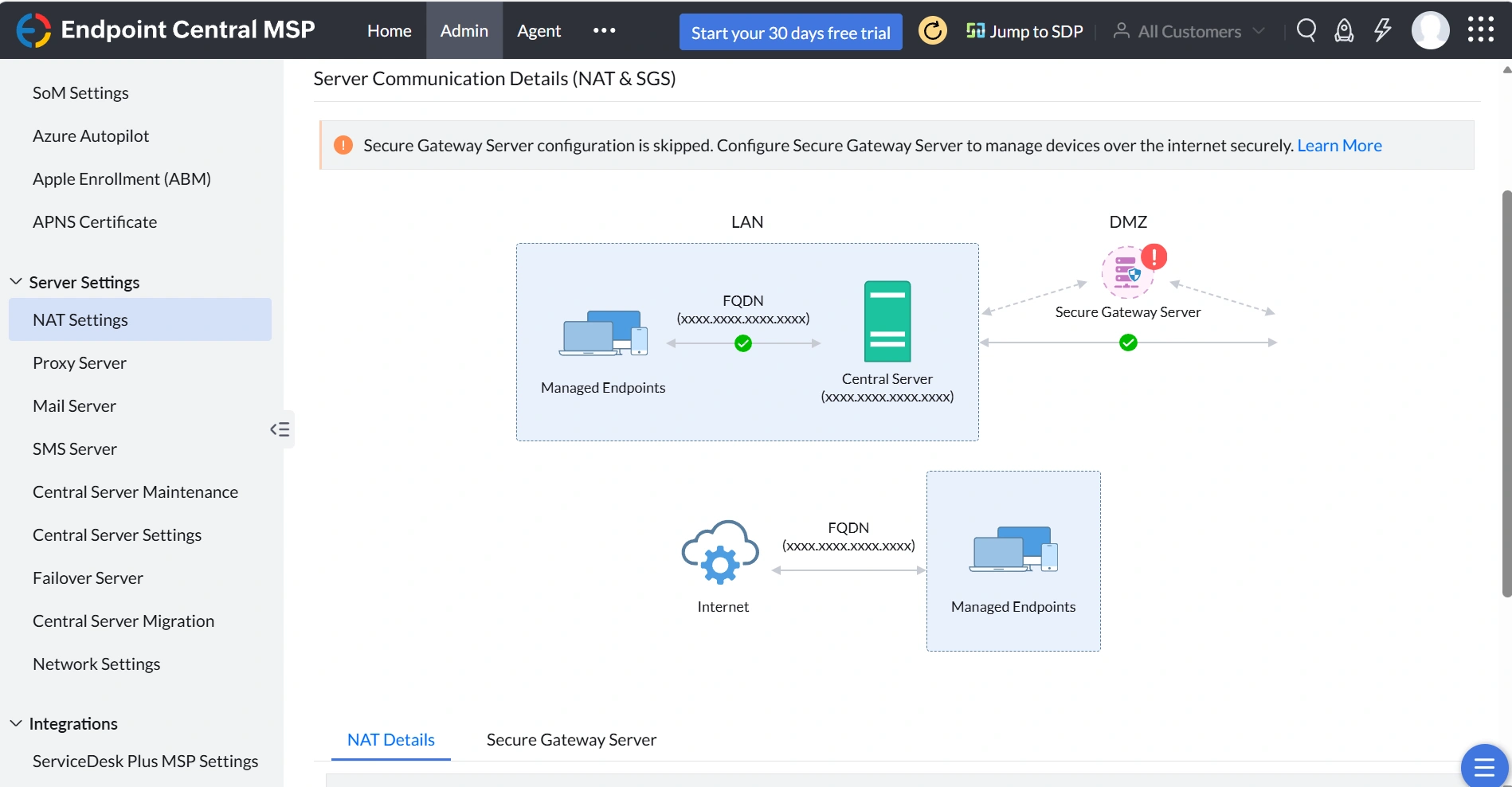Click the Server Communication Details heading
The height and width of the screenshot is (787, 1512).
pos(495,79)
